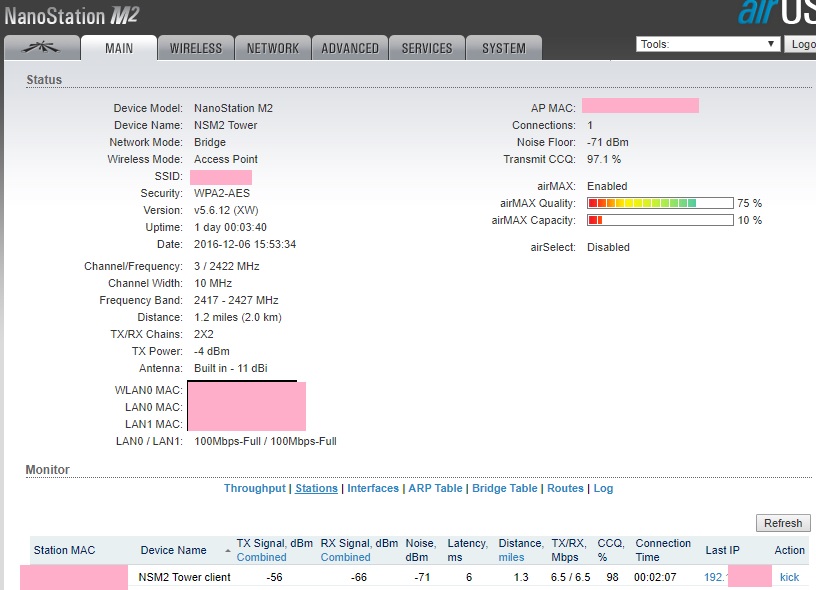
Task: Select the Network Mode value Bridge
Action: click(210, 142)
